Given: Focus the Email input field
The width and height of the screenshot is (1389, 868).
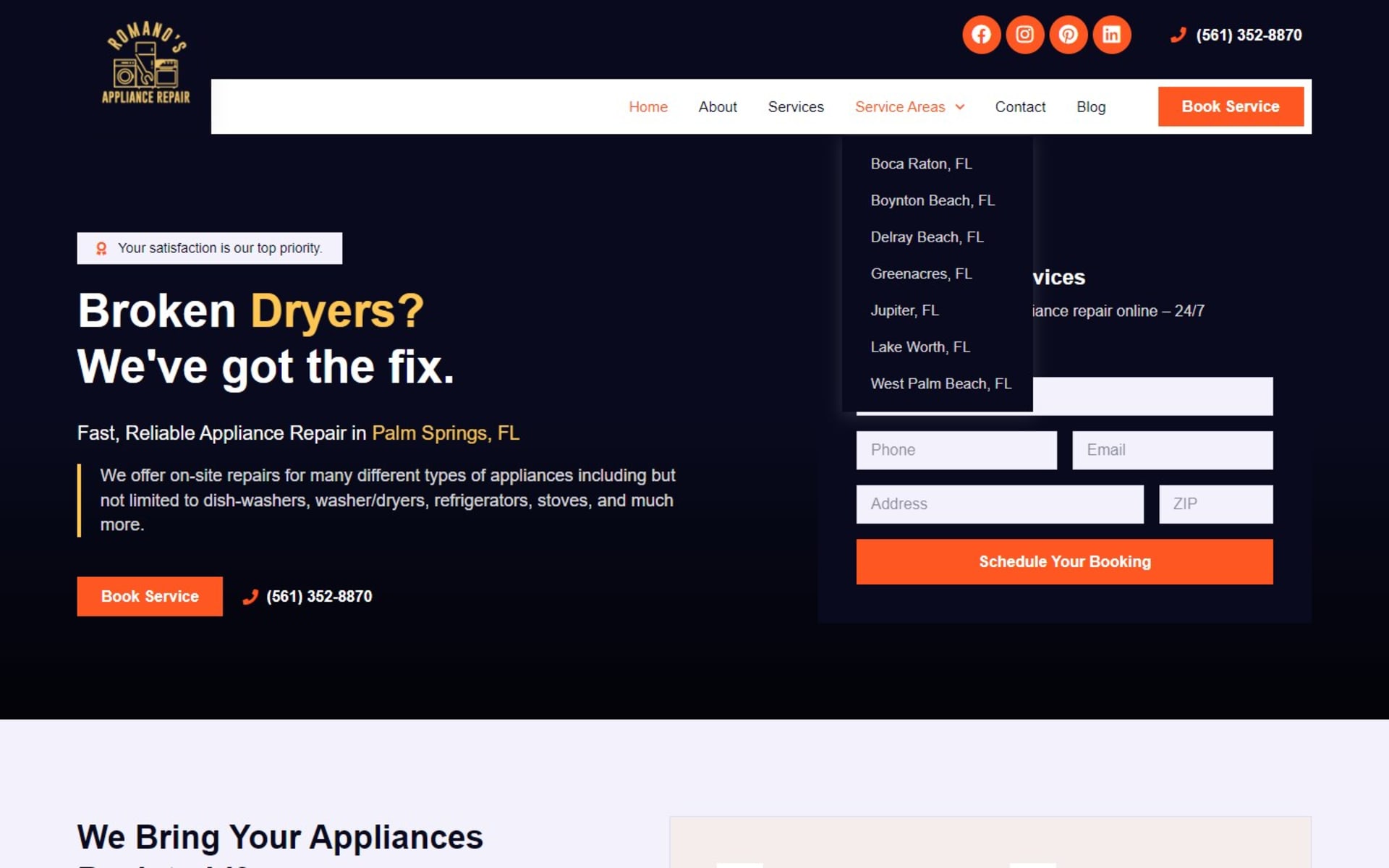Looking at the screenshot, I should 1172,450.
